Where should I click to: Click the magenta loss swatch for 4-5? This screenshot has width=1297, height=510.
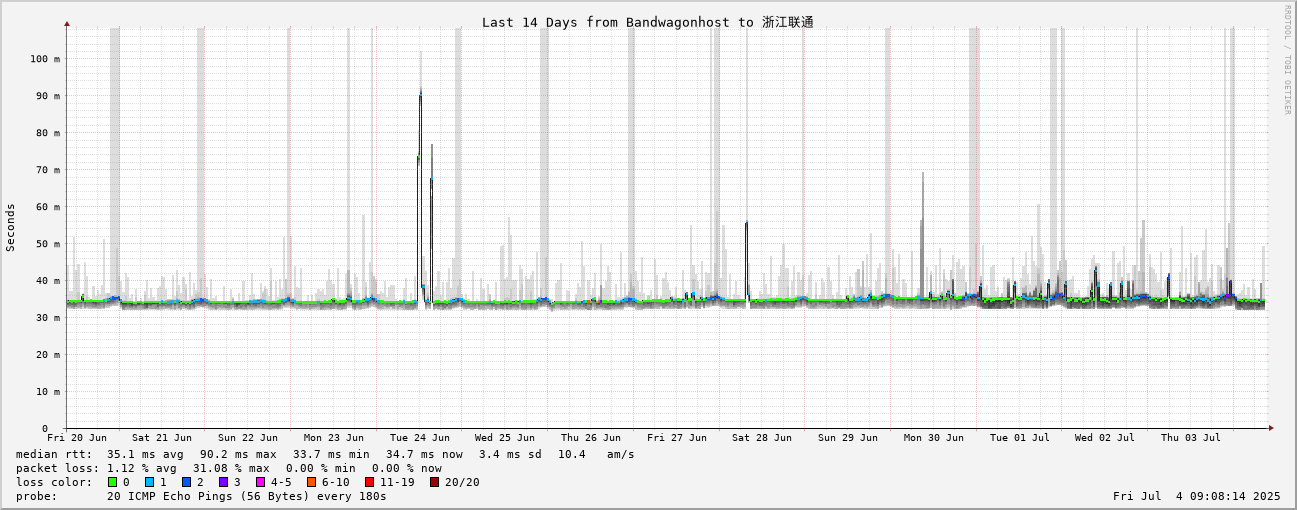[260, 482]
